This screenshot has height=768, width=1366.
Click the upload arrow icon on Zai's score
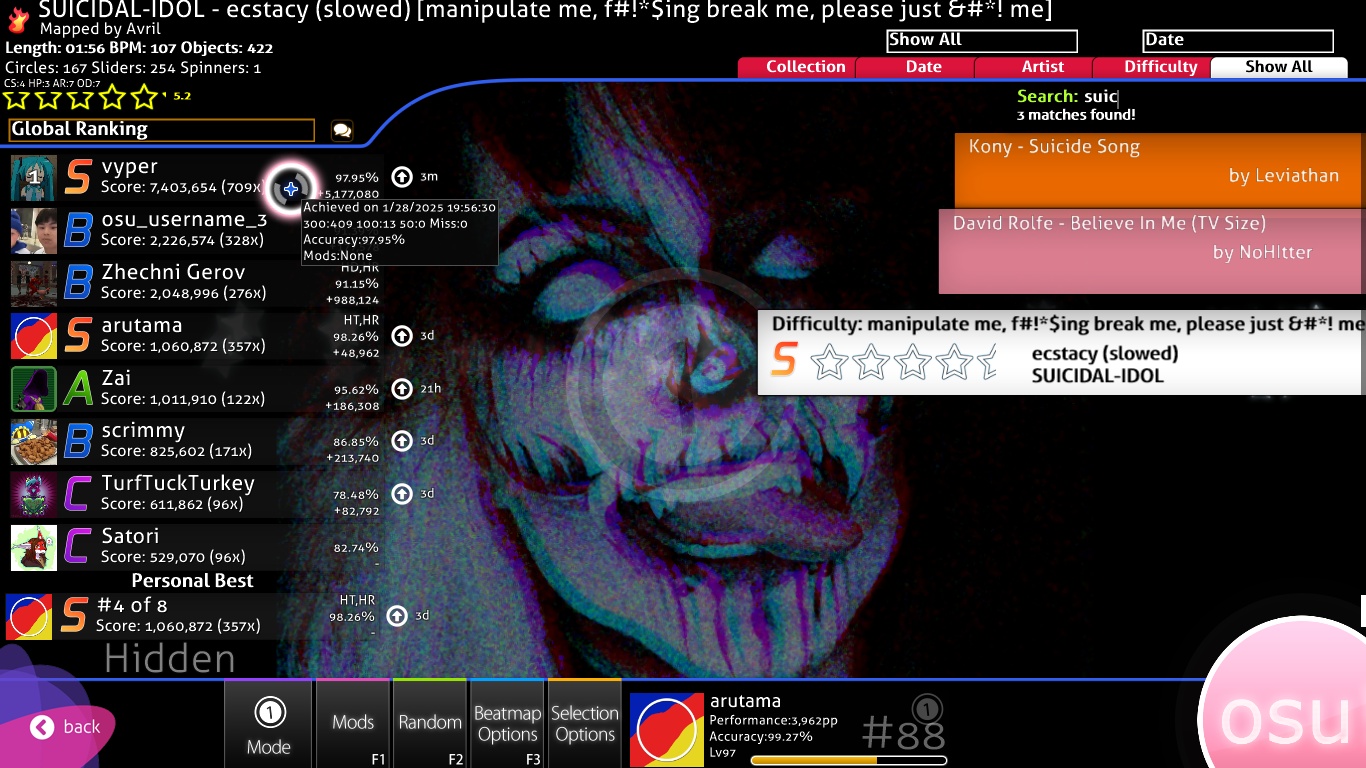coord(402,389)
